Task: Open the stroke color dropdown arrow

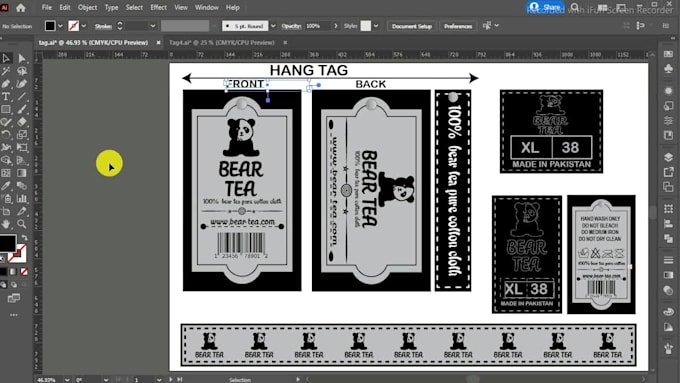Action: click(x=84, y=26)
